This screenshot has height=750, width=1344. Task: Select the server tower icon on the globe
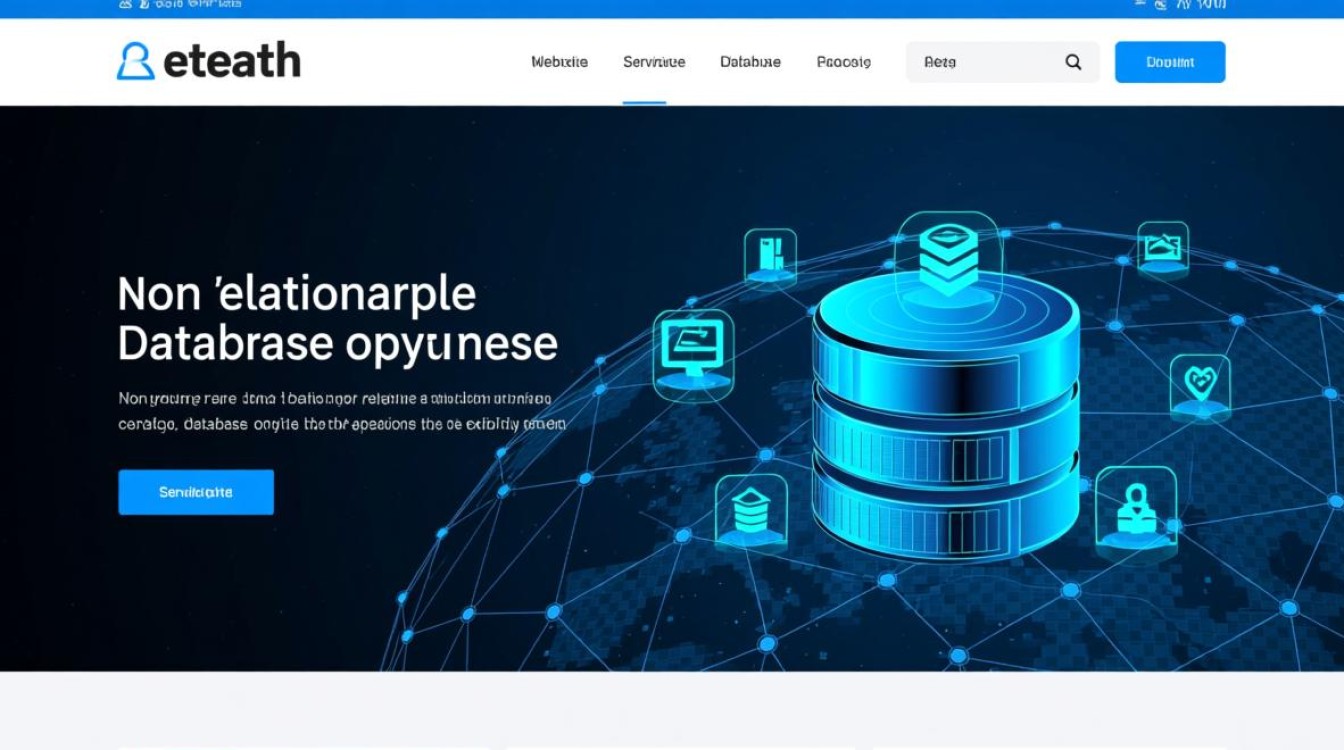point(770,255)
